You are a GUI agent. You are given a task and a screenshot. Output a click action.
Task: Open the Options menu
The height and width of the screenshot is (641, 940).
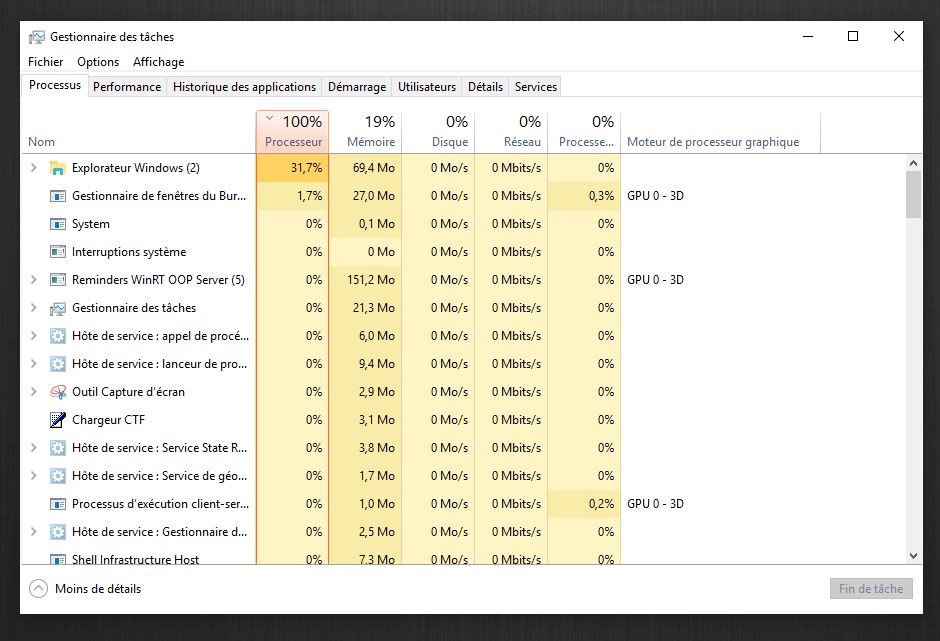[98, 62]
